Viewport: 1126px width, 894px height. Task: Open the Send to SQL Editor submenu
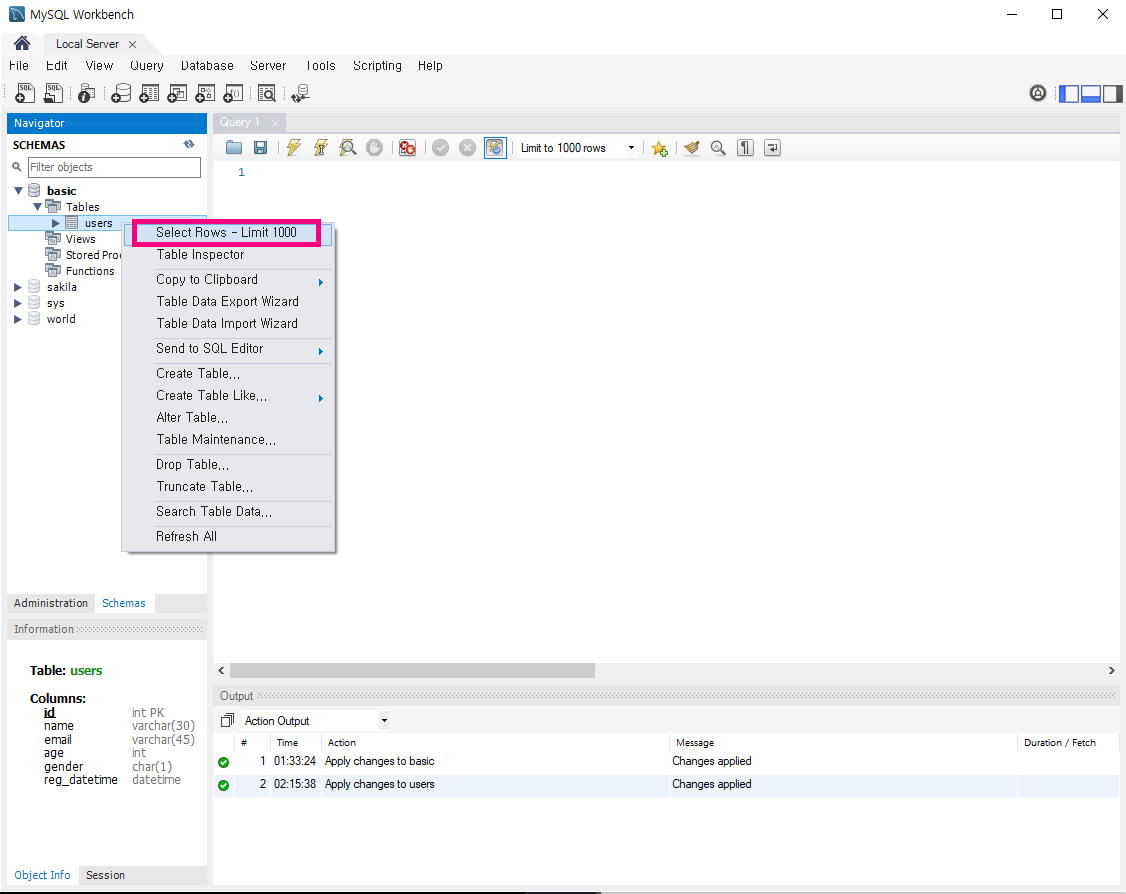coord(228,349)
